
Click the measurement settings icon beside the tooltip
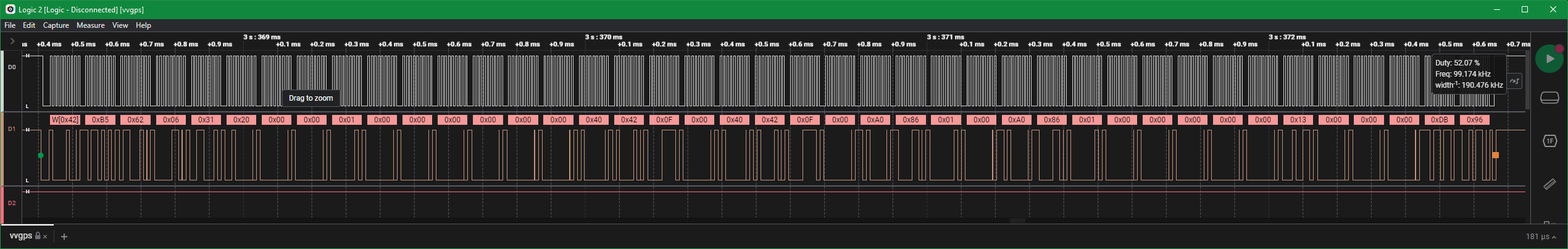click(1514, 81)
